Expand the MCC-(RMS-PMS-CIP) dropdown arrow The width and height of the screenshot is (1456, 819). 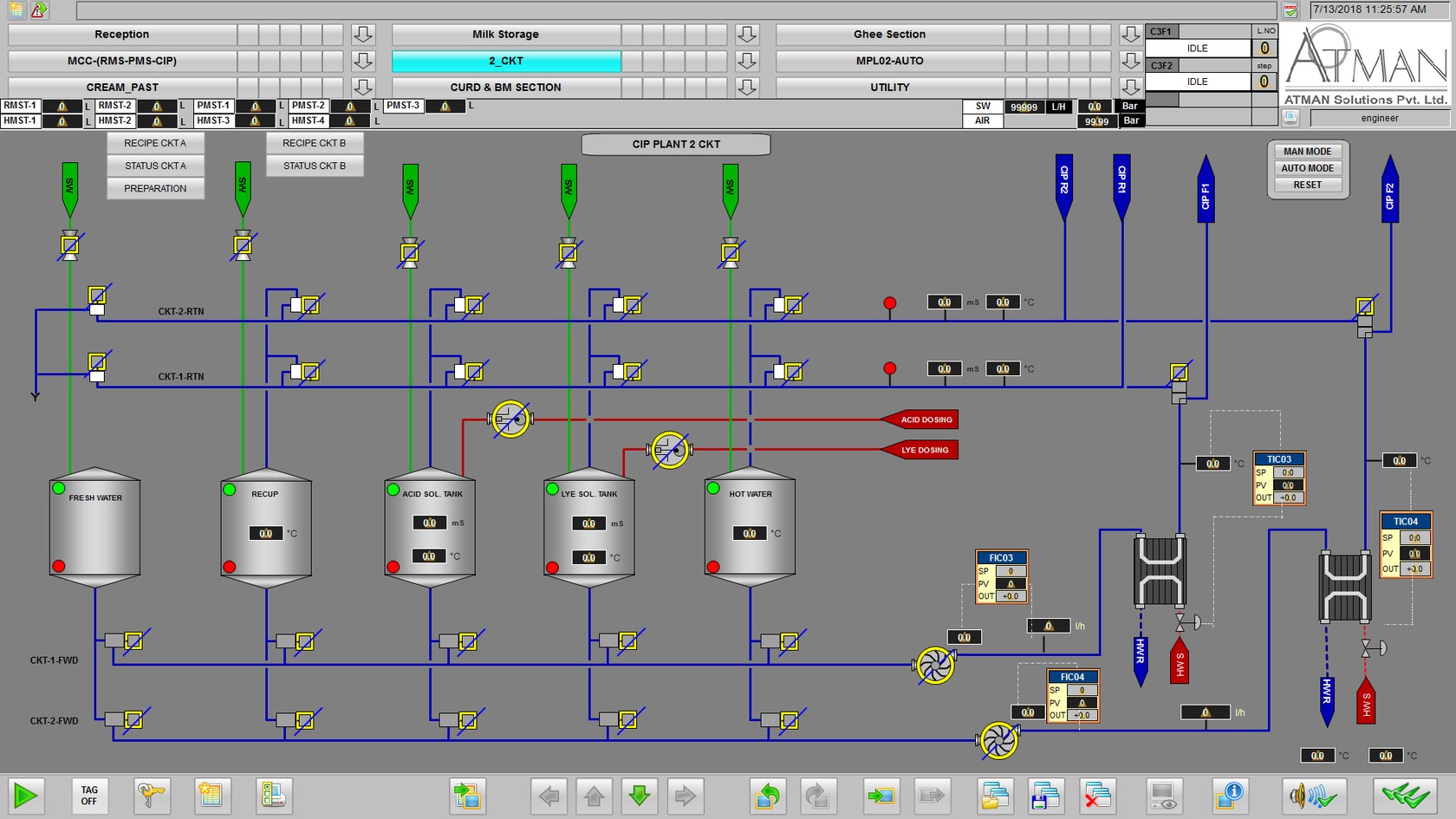(x=363, y=61)
